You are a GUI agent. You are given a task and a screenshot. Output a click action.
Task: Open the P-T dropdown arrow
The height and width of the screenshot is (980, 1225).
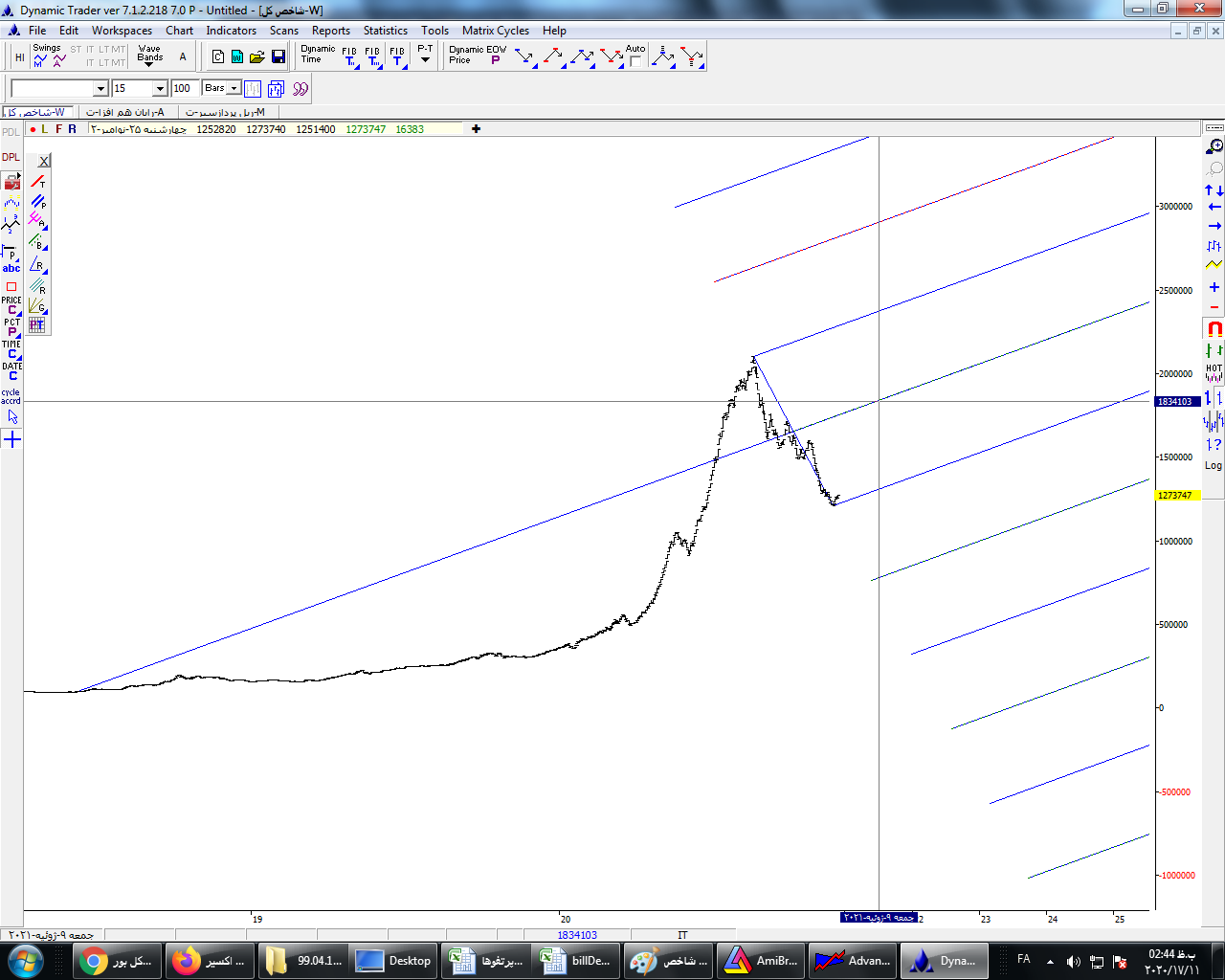(425, 60)
